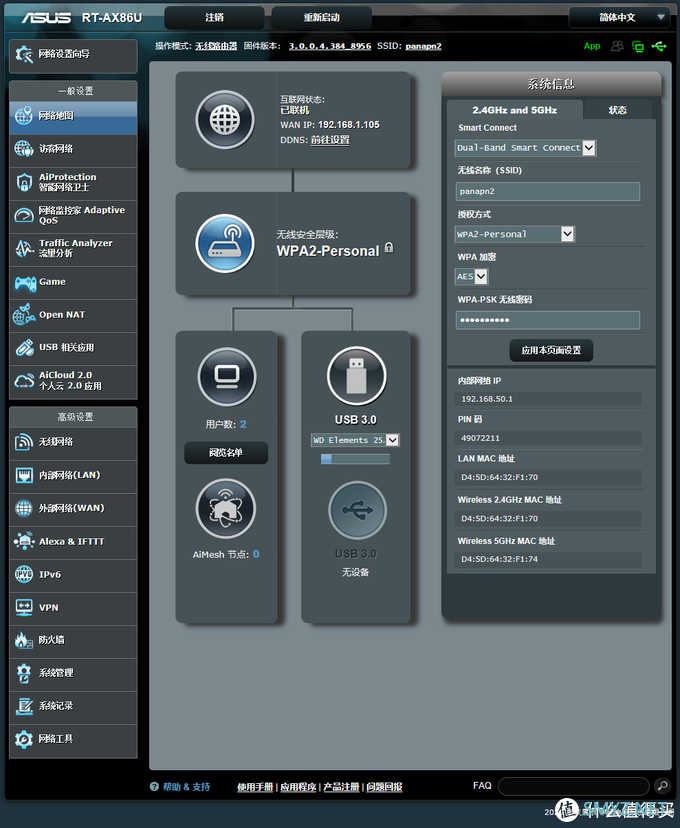Click the 注销 logout button

[214, 17]
